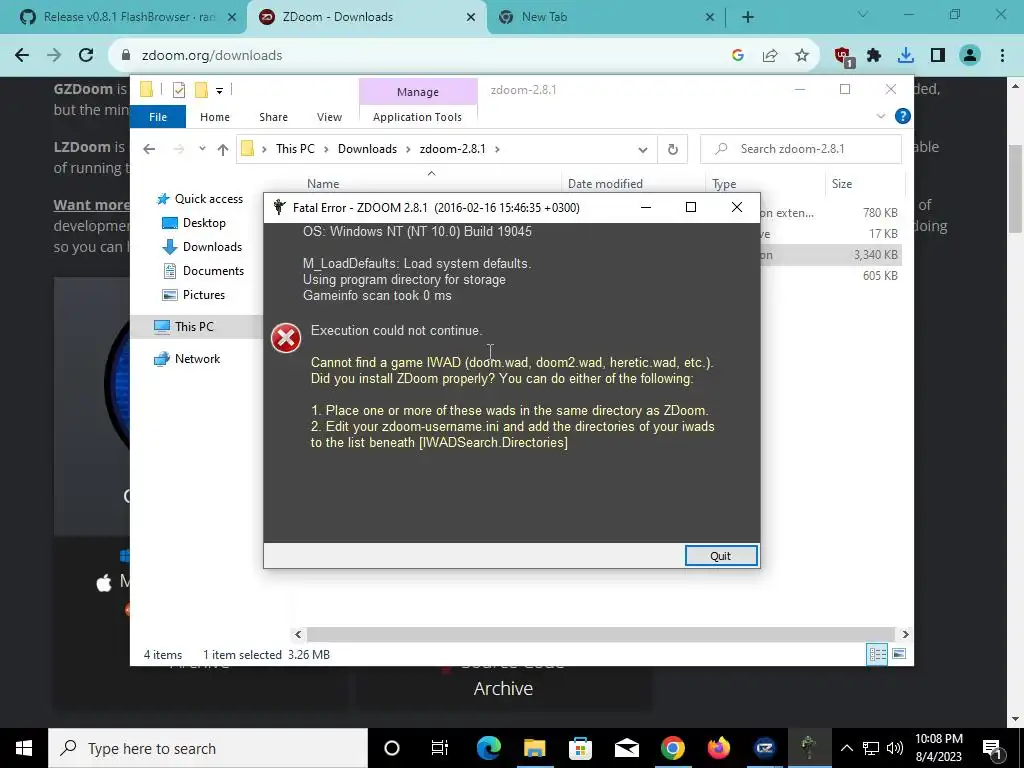
Task: Open the Home ribbon tab
Action: pyautogui.click(x=215, y=117)
